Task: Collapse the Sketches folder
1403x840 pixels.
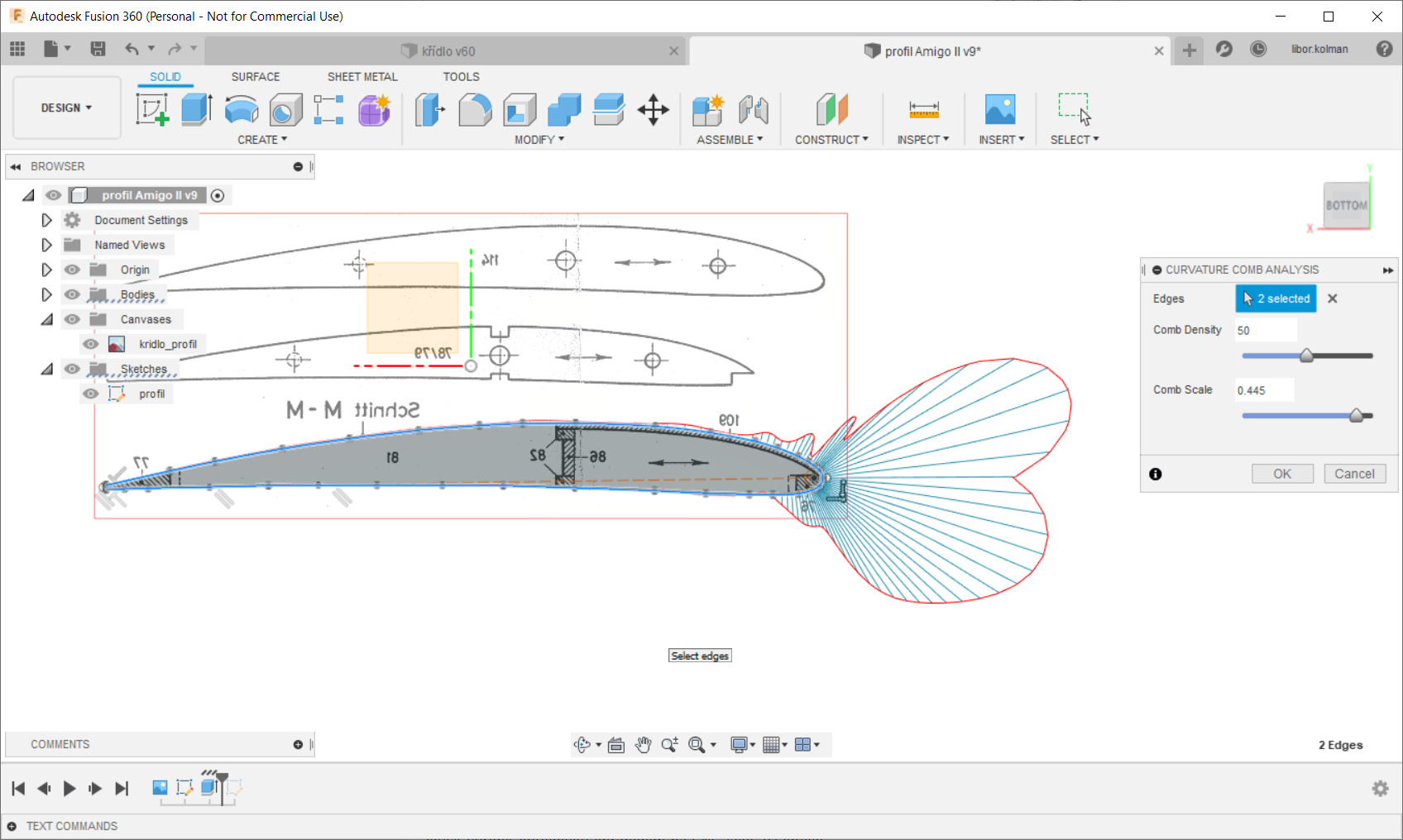Action: (46, 369)
